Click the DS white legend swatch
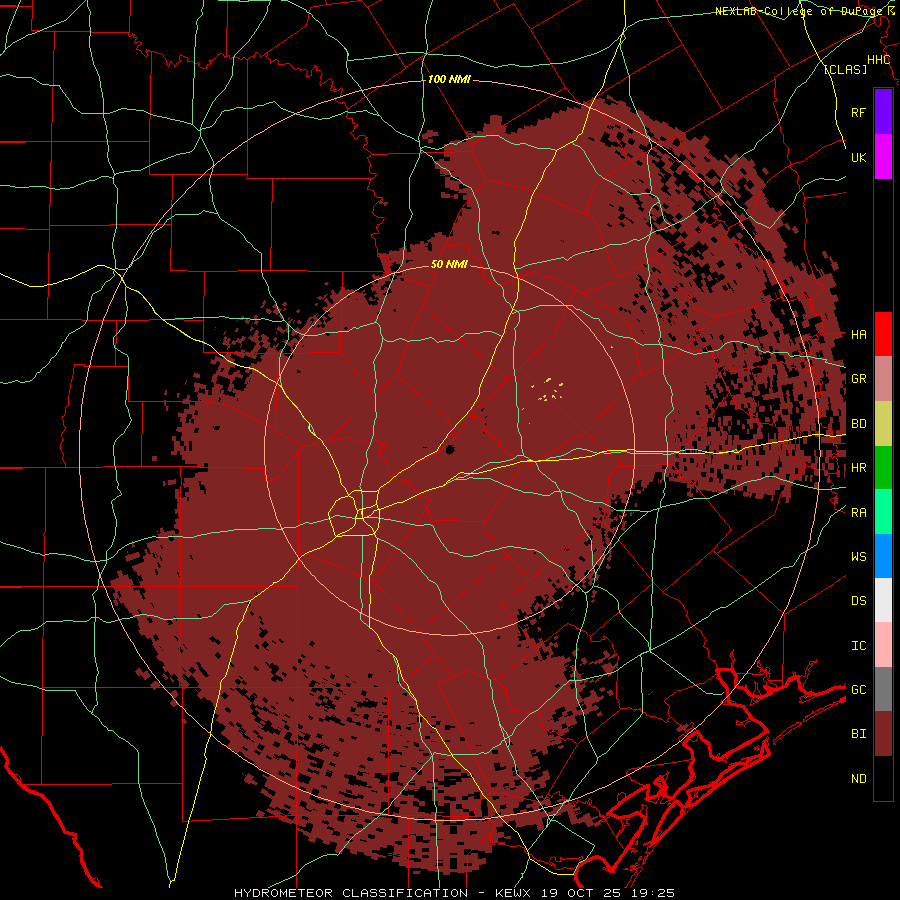This screenshot has width=900, height=900. tap(883, 600)
